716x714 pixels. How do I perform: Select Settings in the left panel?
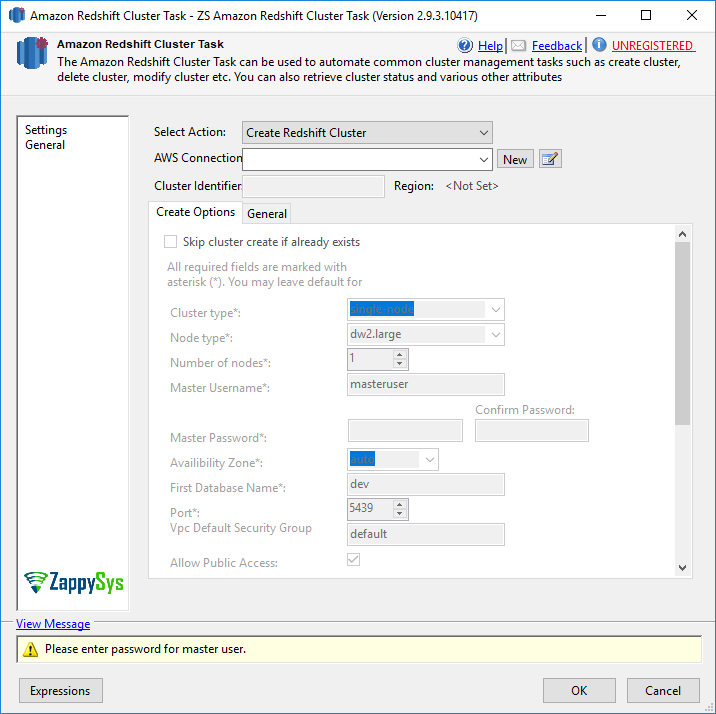(x=46, y=130)
